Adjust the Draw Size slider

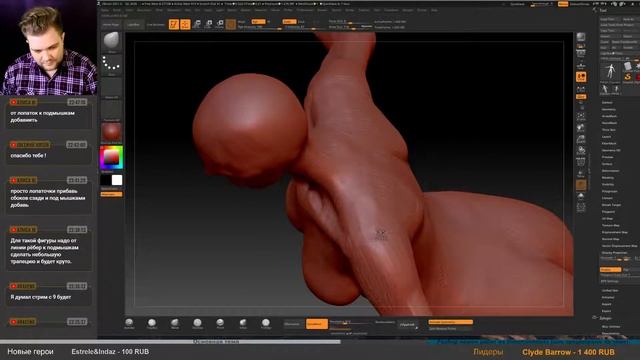click(x=350, y=27)
